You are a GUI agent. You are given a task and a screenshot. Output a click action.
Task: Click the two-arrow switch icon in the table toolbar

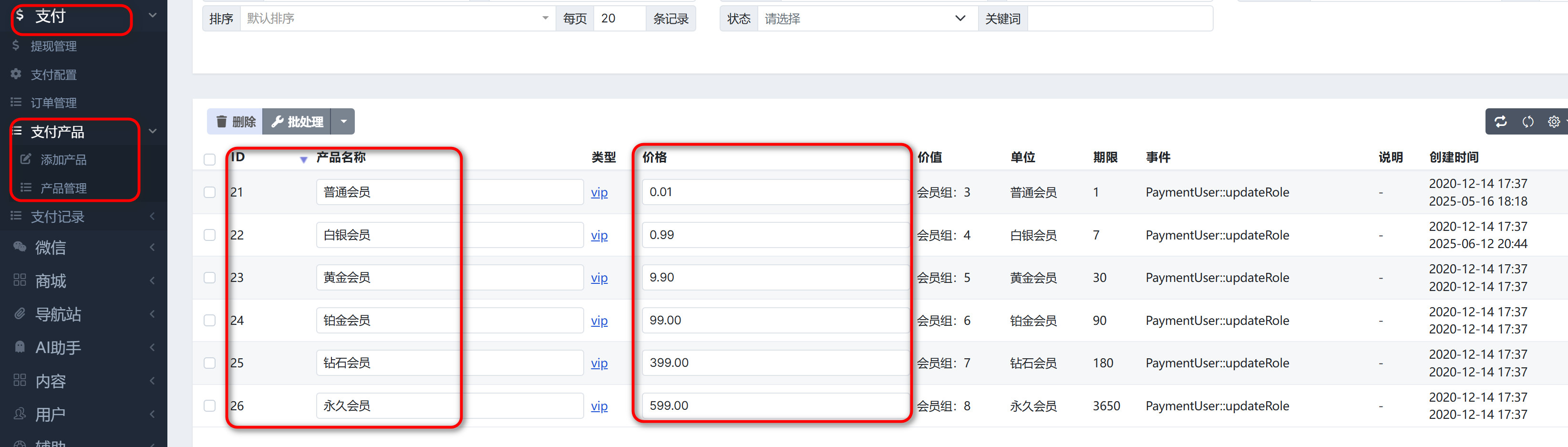pyautogui.click(x=1500, y=121)
